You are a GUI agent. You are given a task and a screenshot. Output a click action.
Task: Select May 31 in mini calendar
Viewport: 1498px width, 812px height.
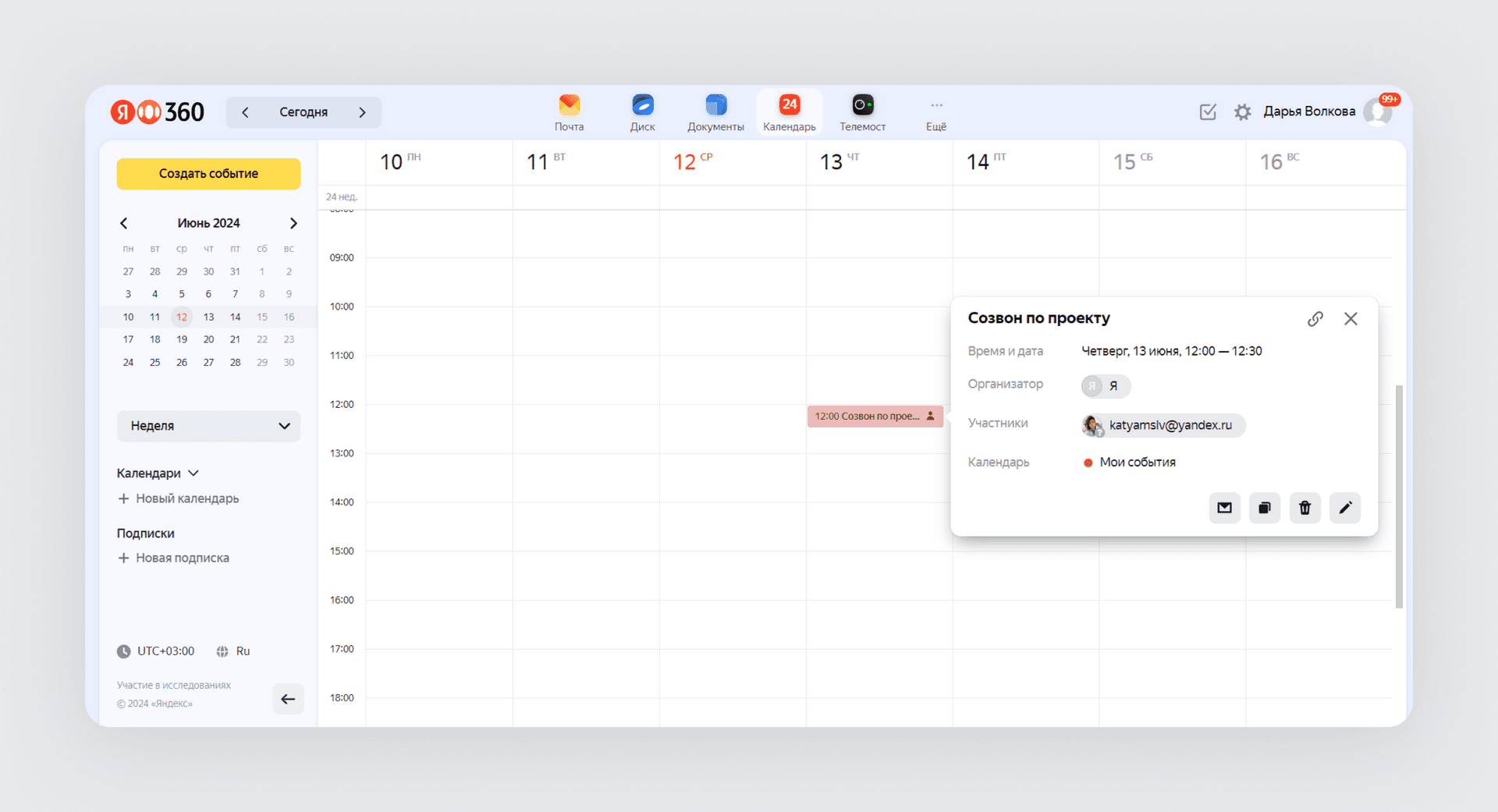[235, 271]
